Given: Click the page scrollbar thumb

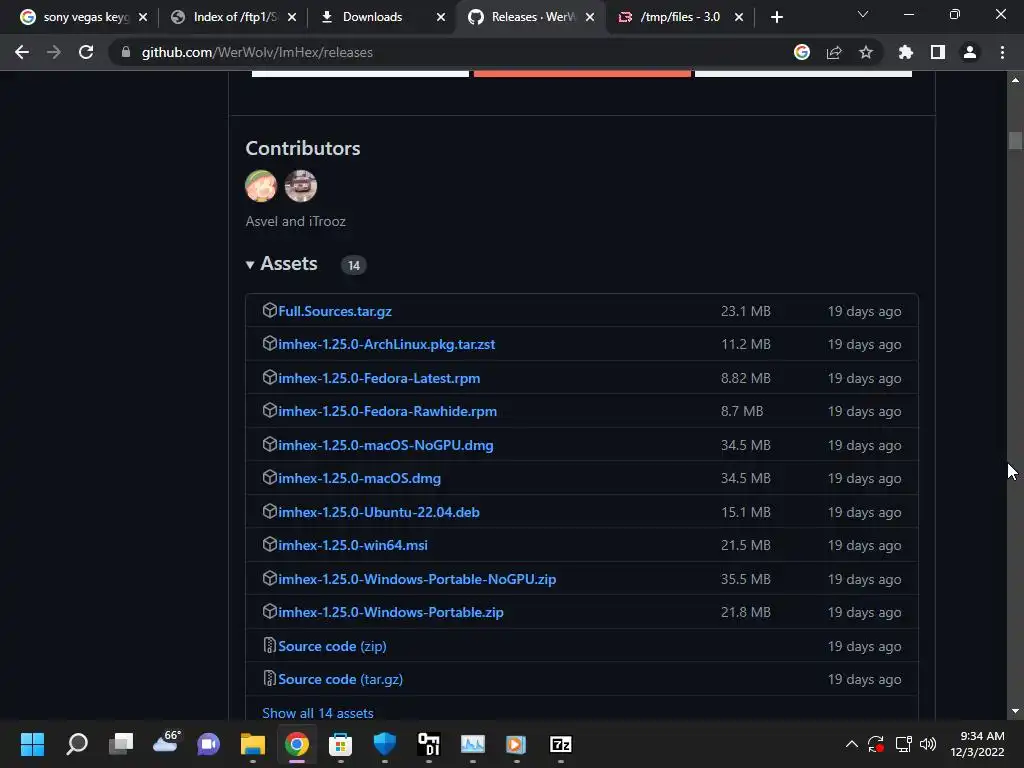Looking at the screenshot, I should 1015,140.
